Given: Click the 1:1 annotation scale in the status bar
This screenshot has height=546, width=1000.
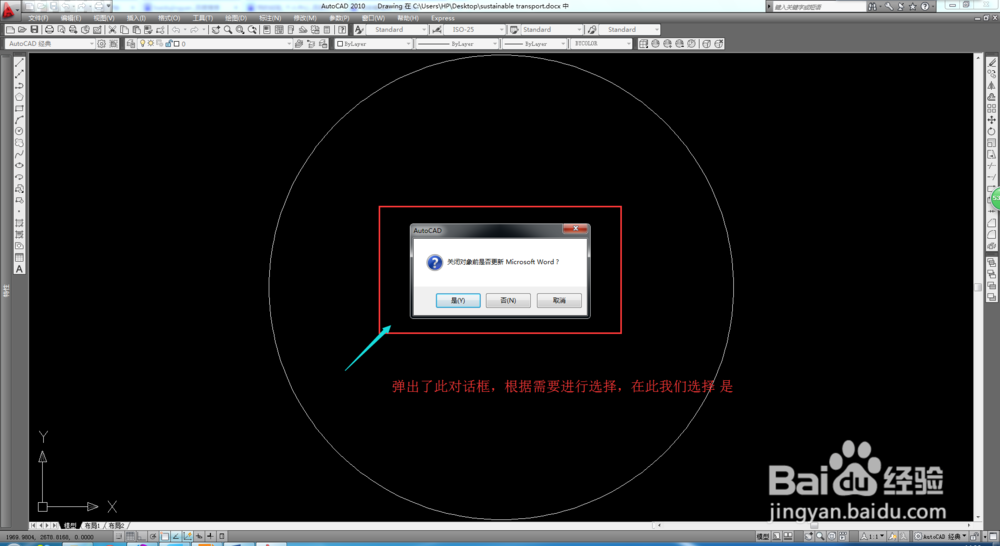Looking at the screenshot, I should click(x=872, y=536).
